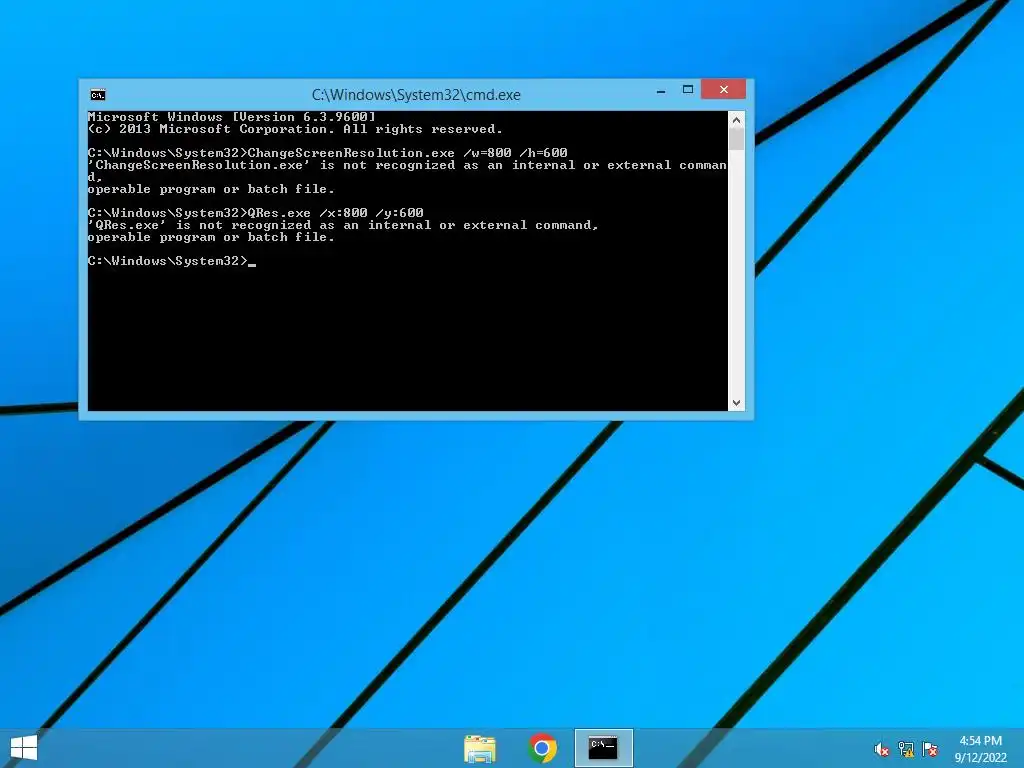Close the cmd.exe window
The image size is (1024, 768).
(724, 89)
